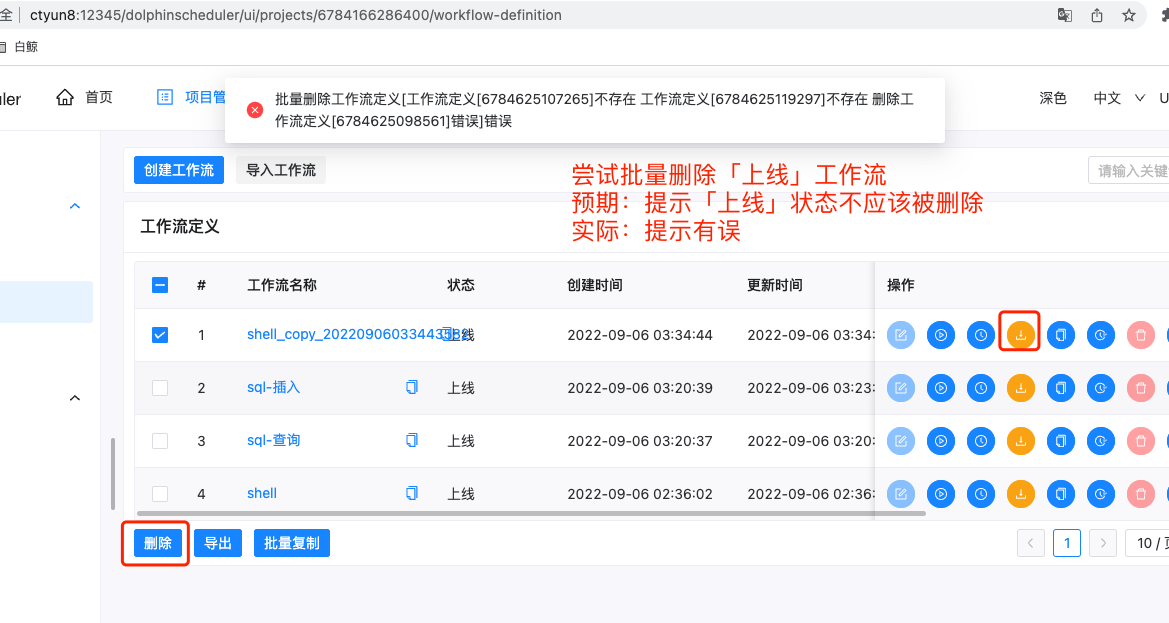This screenshot has height=623, width=1169.
Task: Toggle the select-all header checkbox
Action: point(160,285)
